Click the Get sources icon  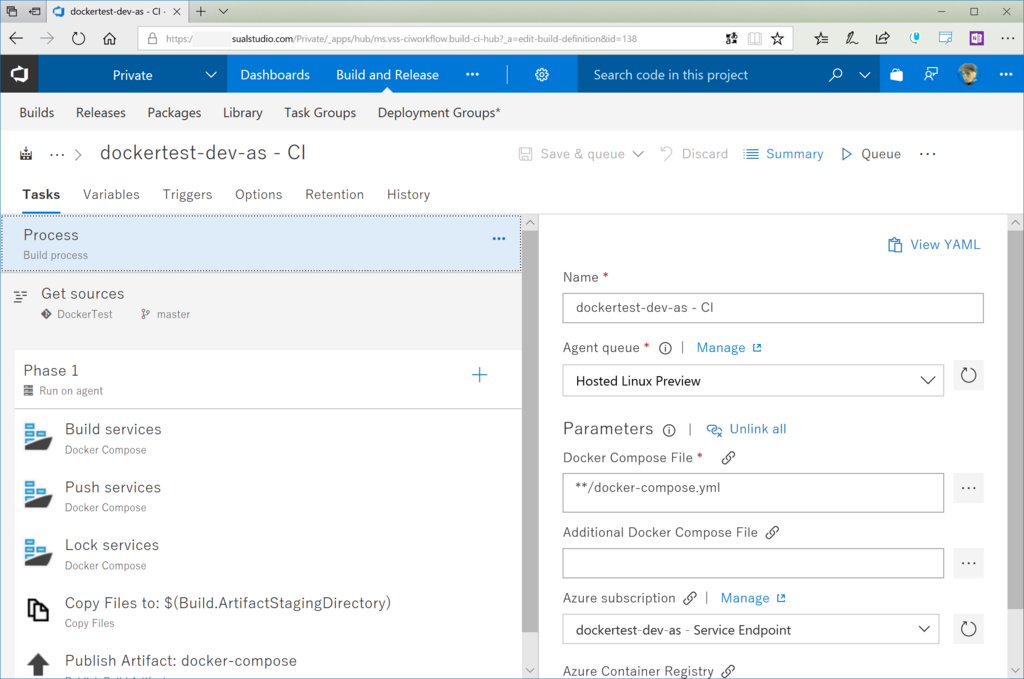coord(20,297)
